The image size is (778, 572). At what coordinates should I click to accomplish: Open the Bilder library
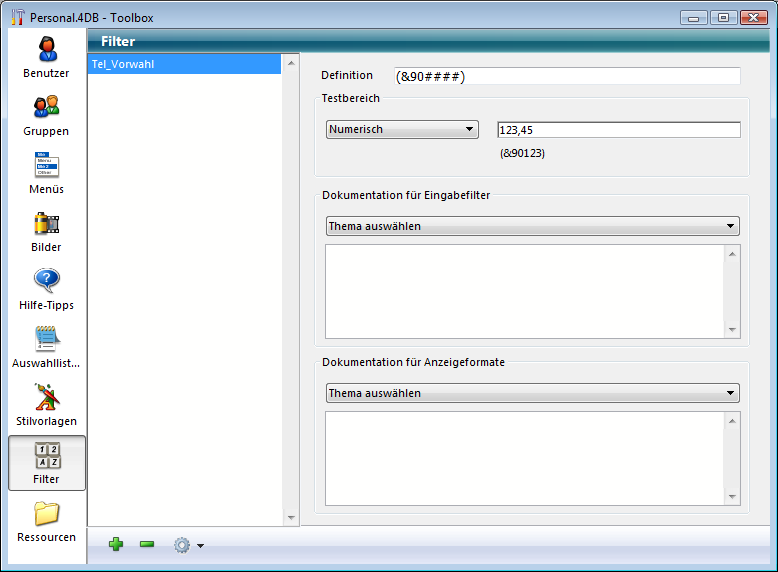[46, 231]
